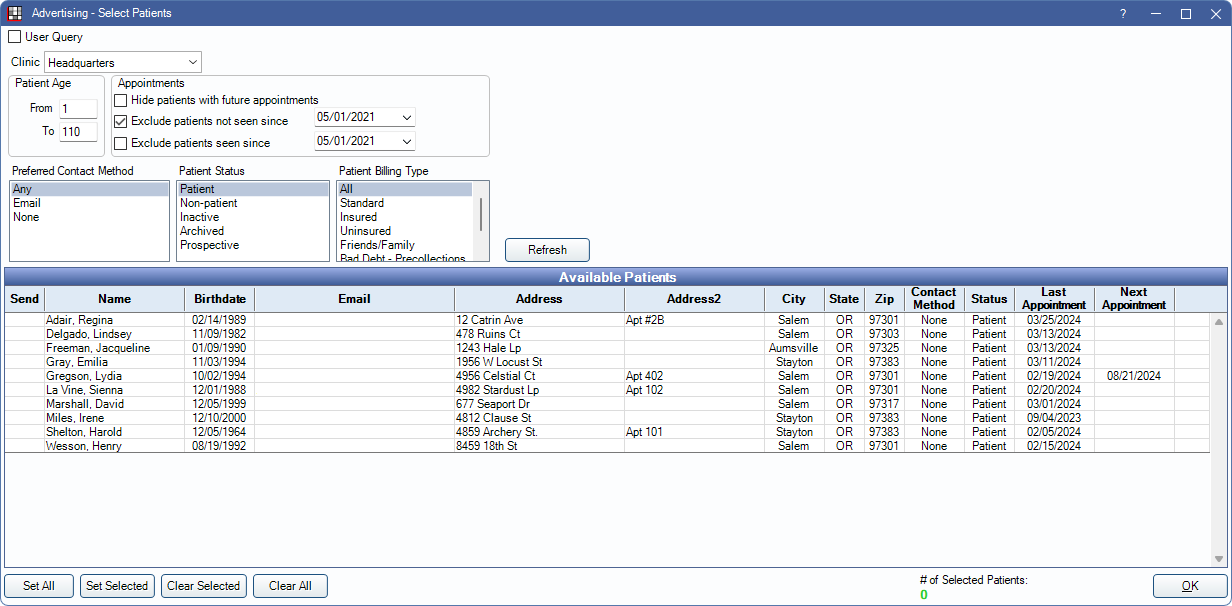Click the help question mark icon

pyautogui.click(x=1123, y=14)
